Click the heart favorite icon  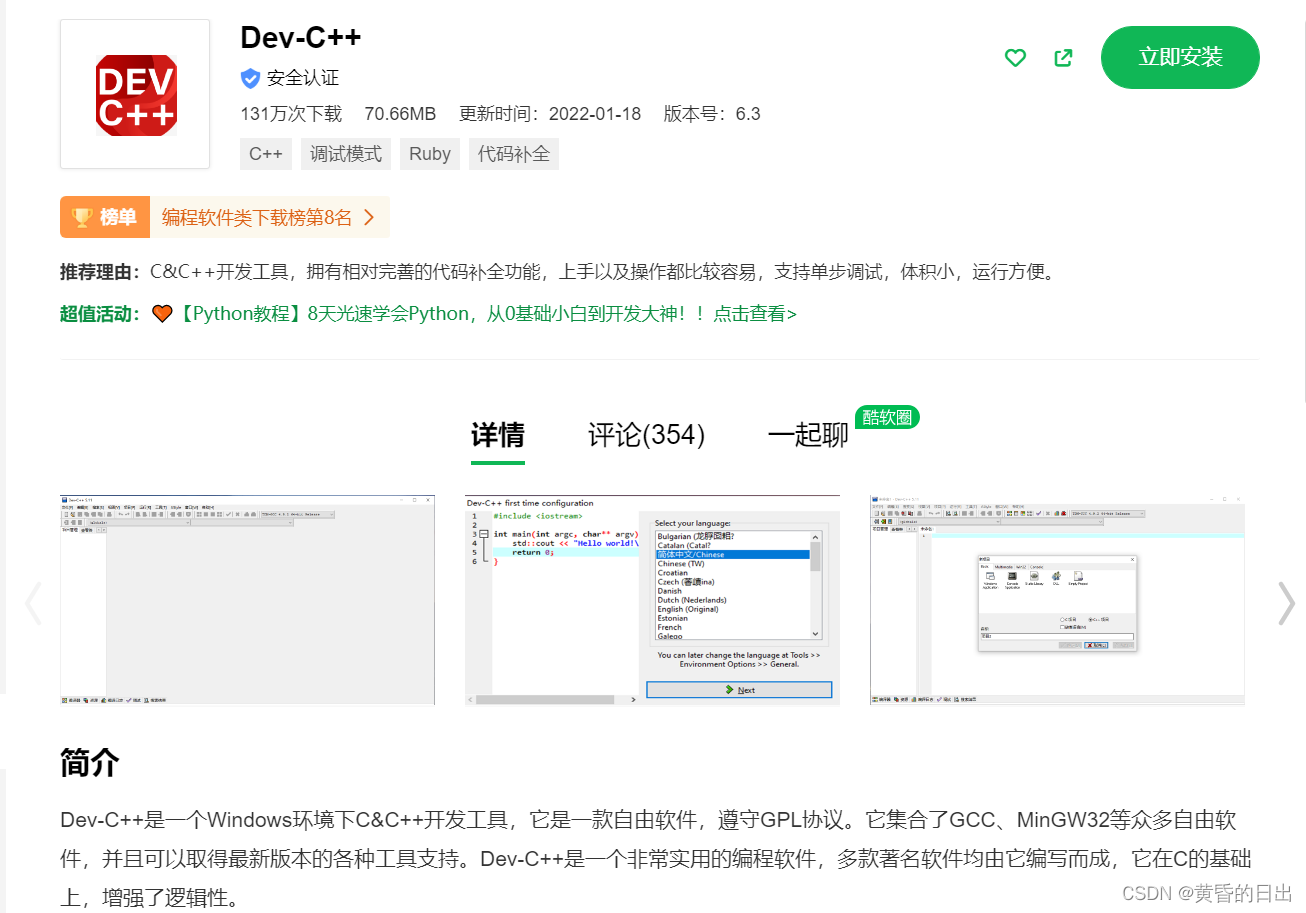(1015, 58)
